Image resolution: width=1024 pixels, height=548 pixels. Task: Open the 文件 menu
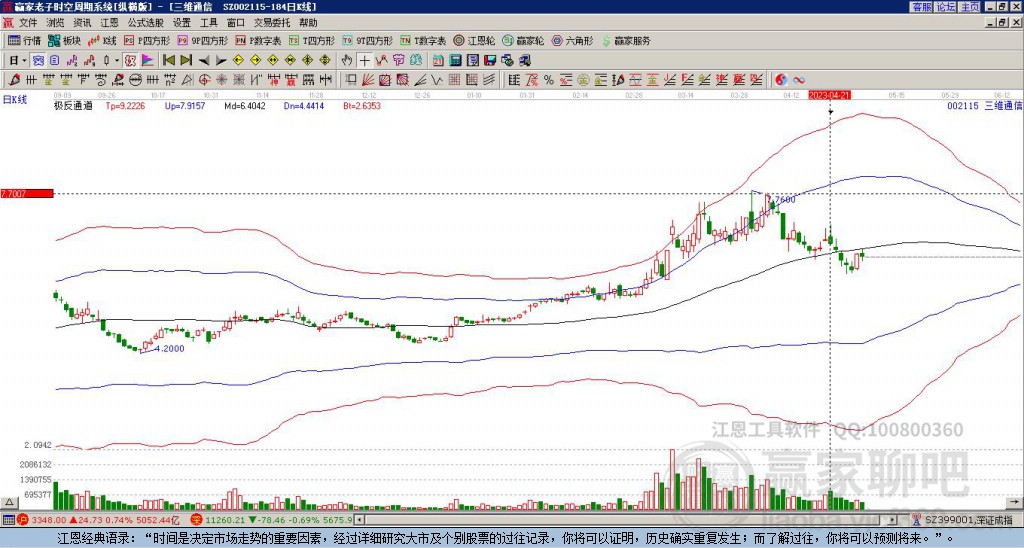point(28,23)
